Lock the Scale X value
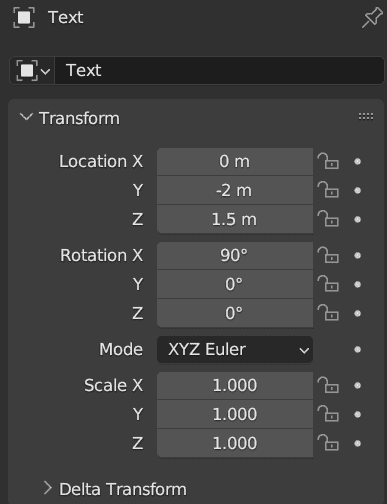 (x=328, y=385)
